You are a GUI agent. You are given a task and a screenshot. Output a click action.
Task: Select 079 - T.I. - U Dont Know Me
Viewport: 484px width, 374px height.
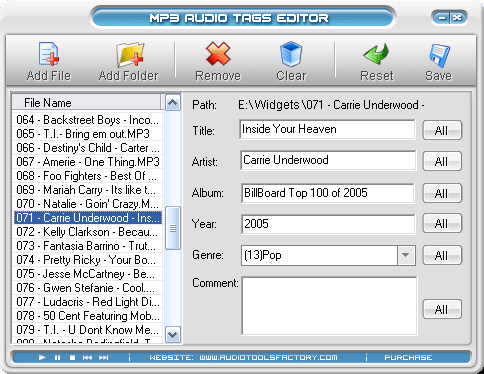pos(88,330)
